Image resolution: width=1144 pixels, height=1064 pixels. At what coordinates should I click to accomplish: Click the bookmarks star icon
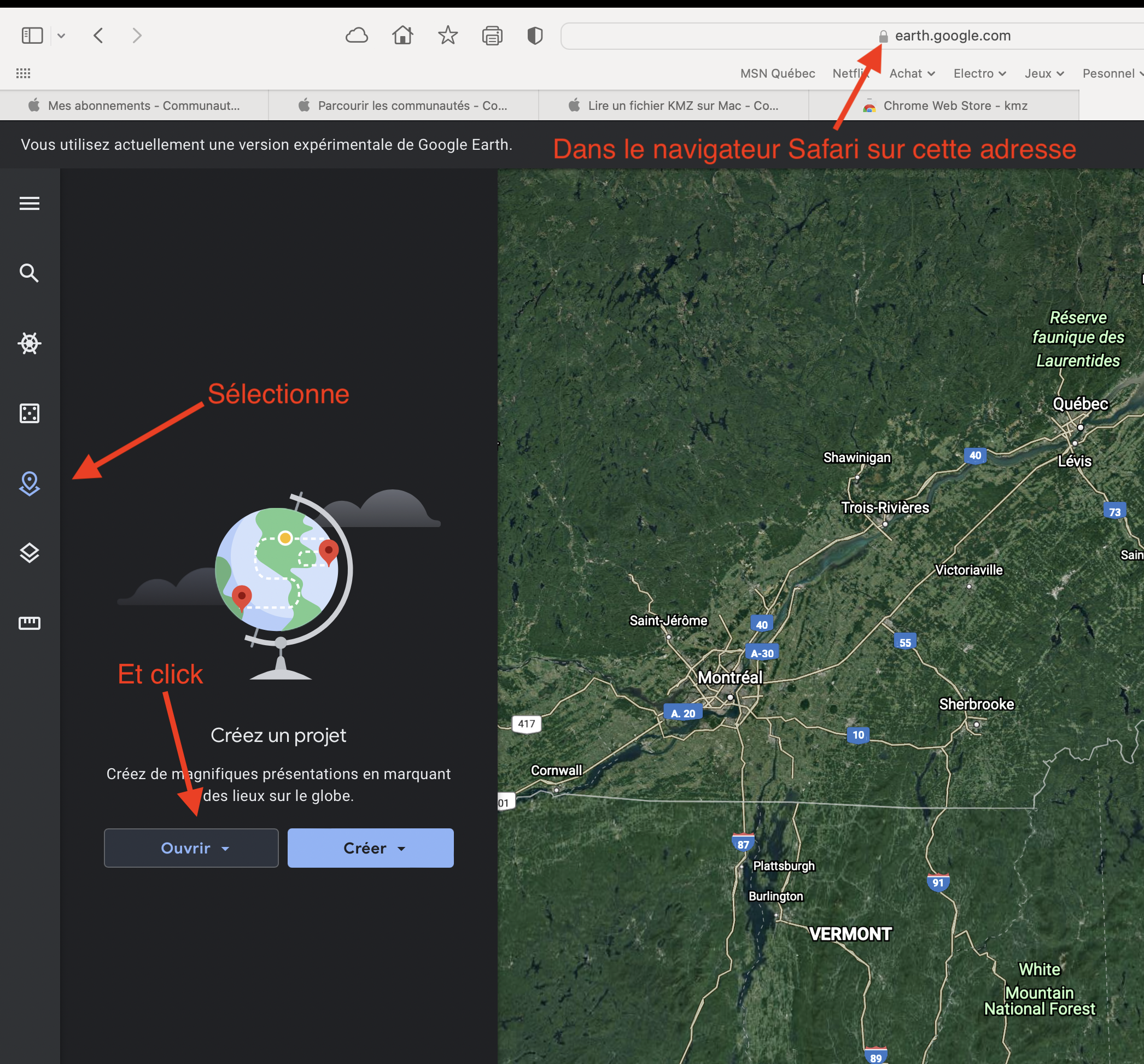tap(448, 36)
